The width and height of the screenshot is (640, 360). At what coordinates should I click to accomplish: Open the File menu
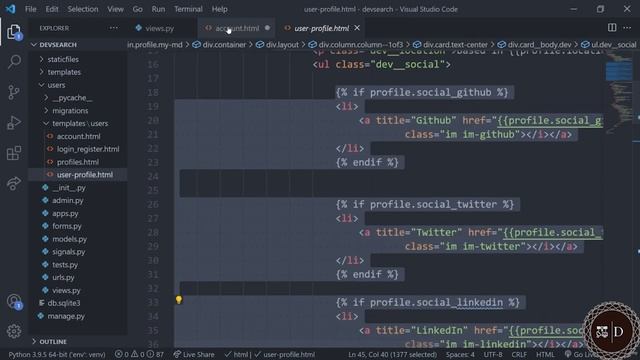tap(31, 9)
